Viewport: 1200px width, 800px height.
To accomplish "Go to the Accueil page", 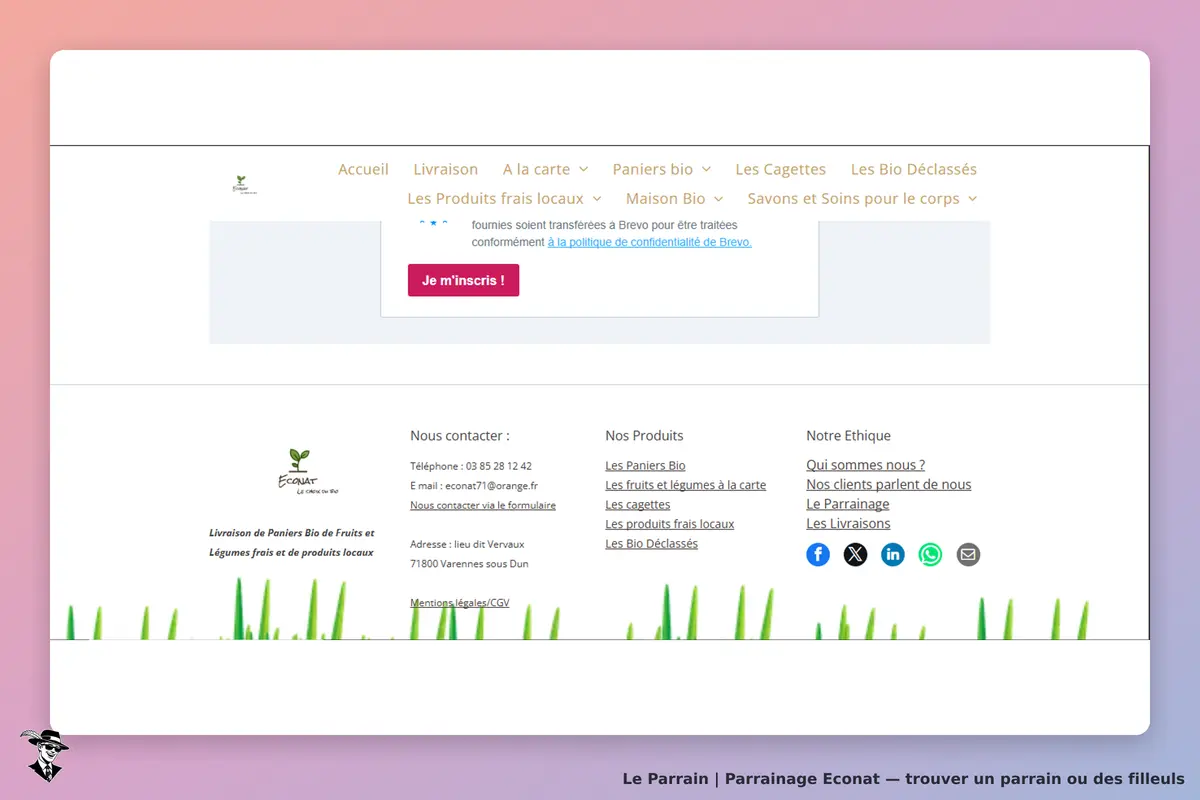I will coord(363,170).
